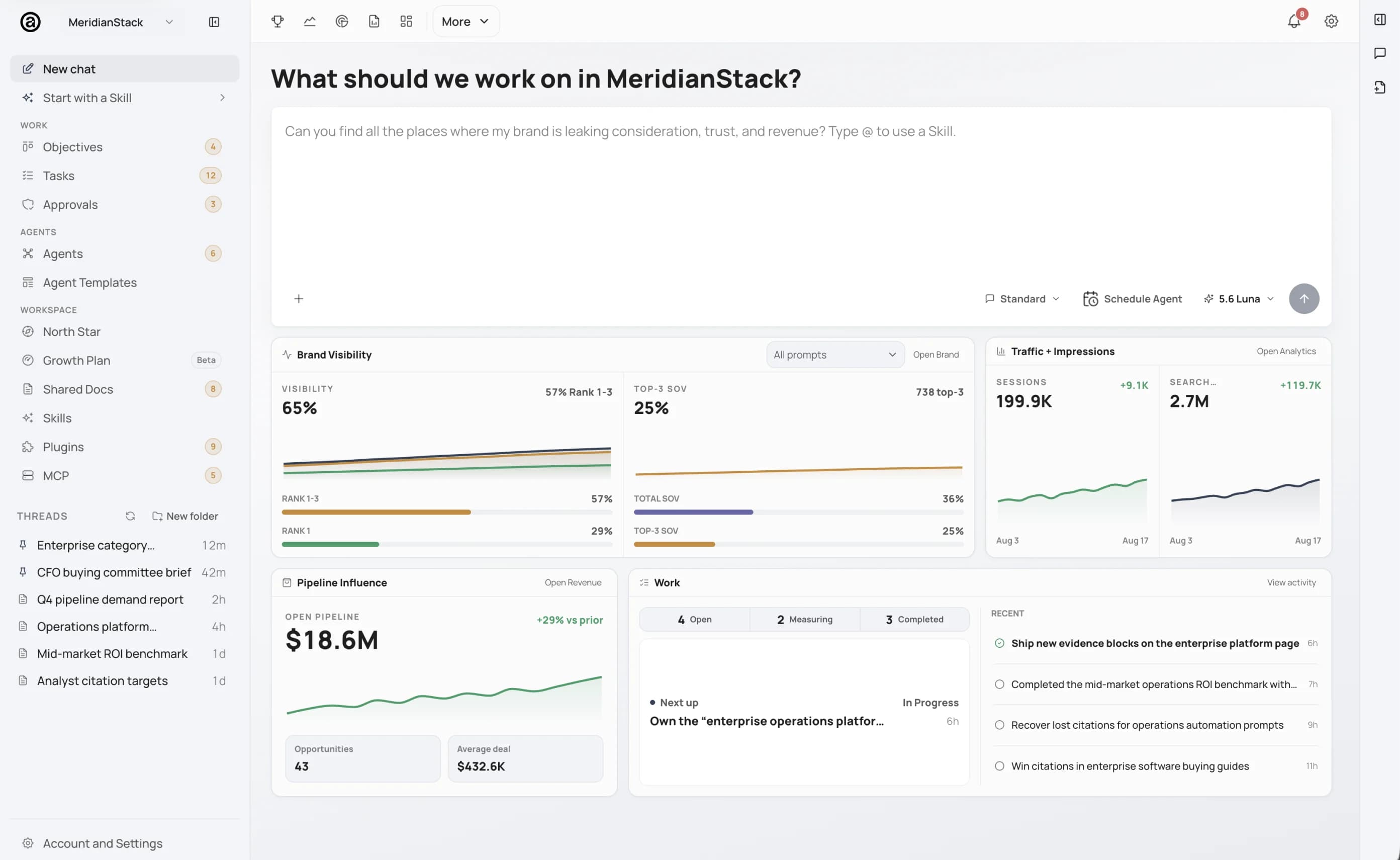
Task: Toggle status circle for Ship new evidence blocks
Action: [999, 643]
